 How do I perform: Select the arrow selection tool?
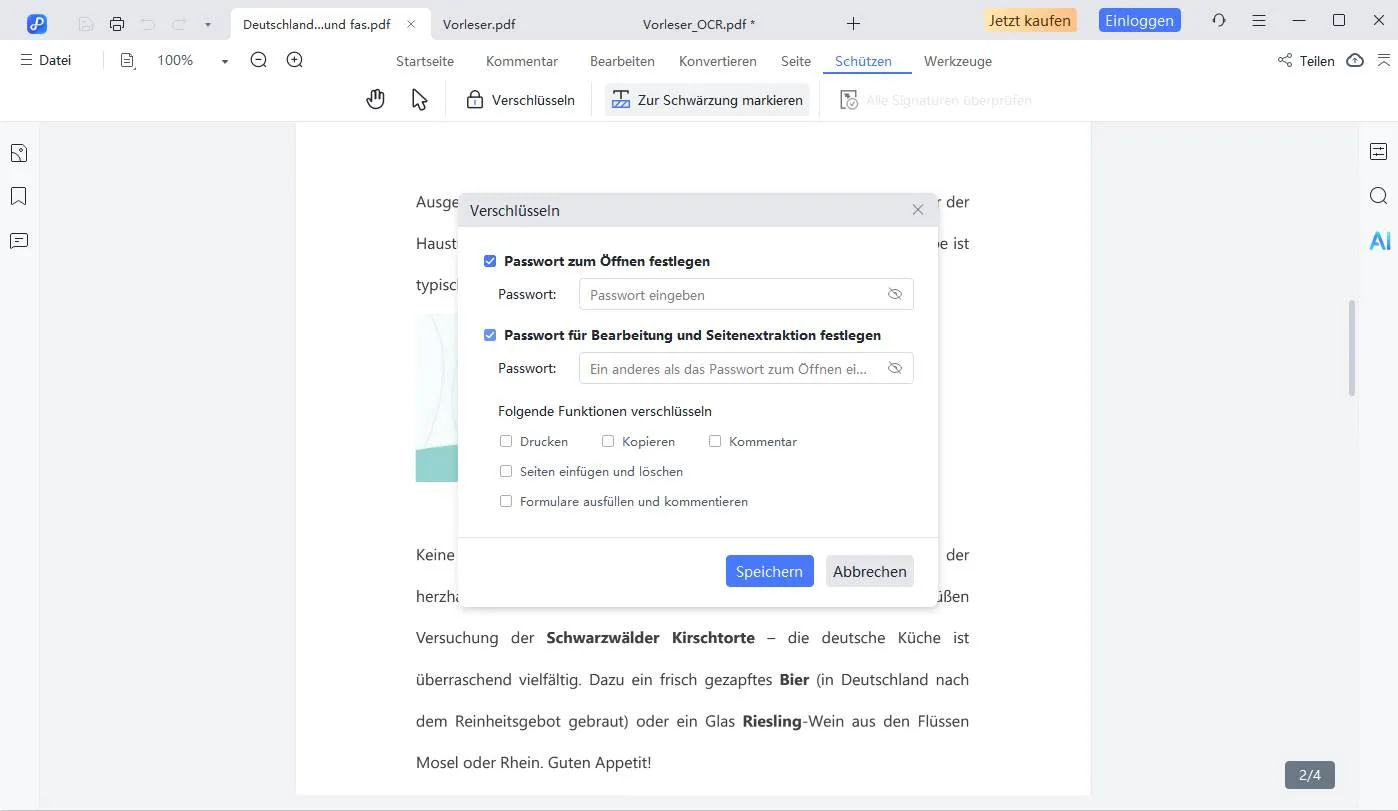click(x=420, y=99)
